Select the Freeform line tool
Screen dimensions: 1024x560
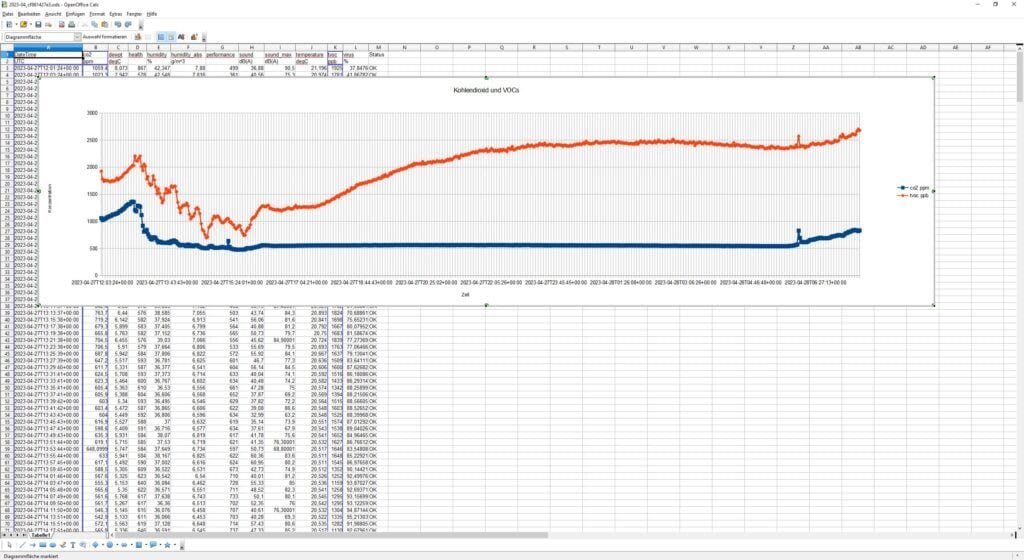coord(63,545)
